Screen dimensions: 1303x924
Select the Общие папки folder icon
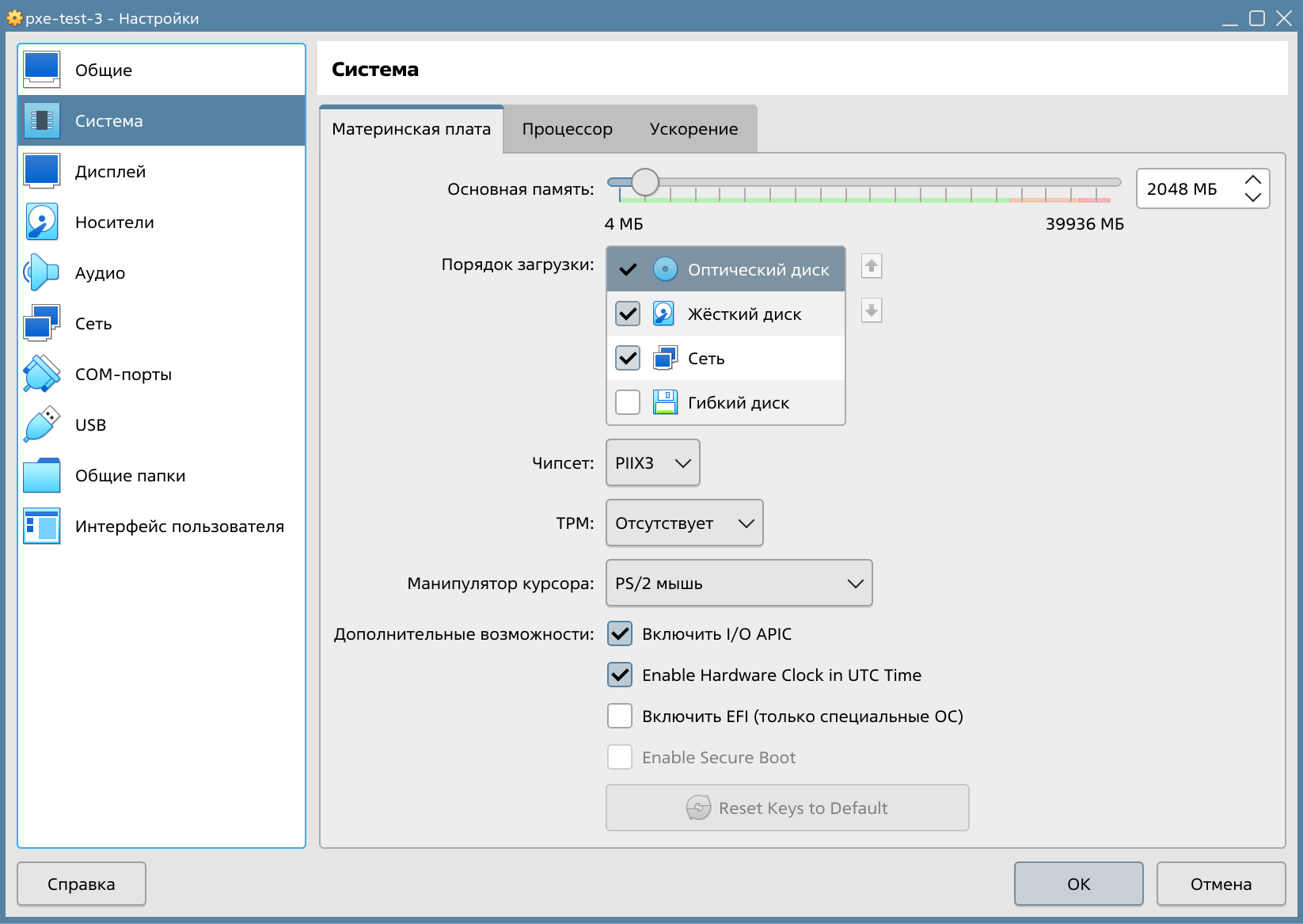pos(42,475)
